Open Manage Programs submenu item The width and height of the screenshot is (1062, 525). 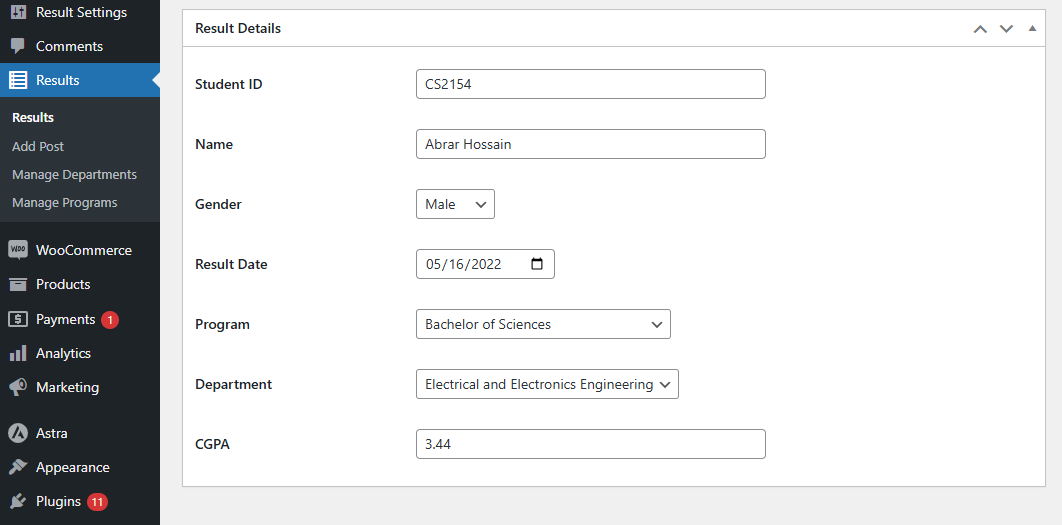64,202
